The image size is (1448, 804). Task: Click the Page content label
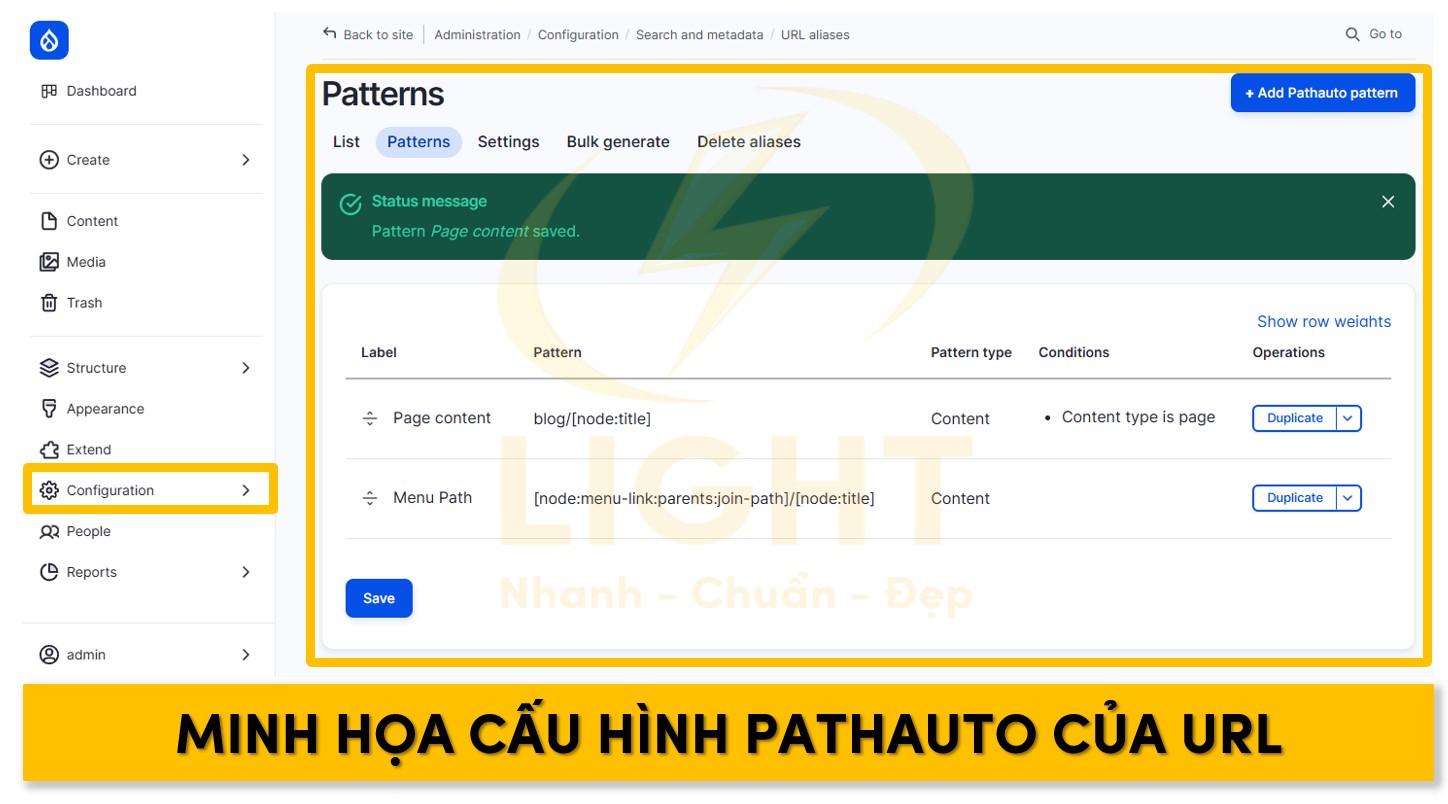[442, 418]
